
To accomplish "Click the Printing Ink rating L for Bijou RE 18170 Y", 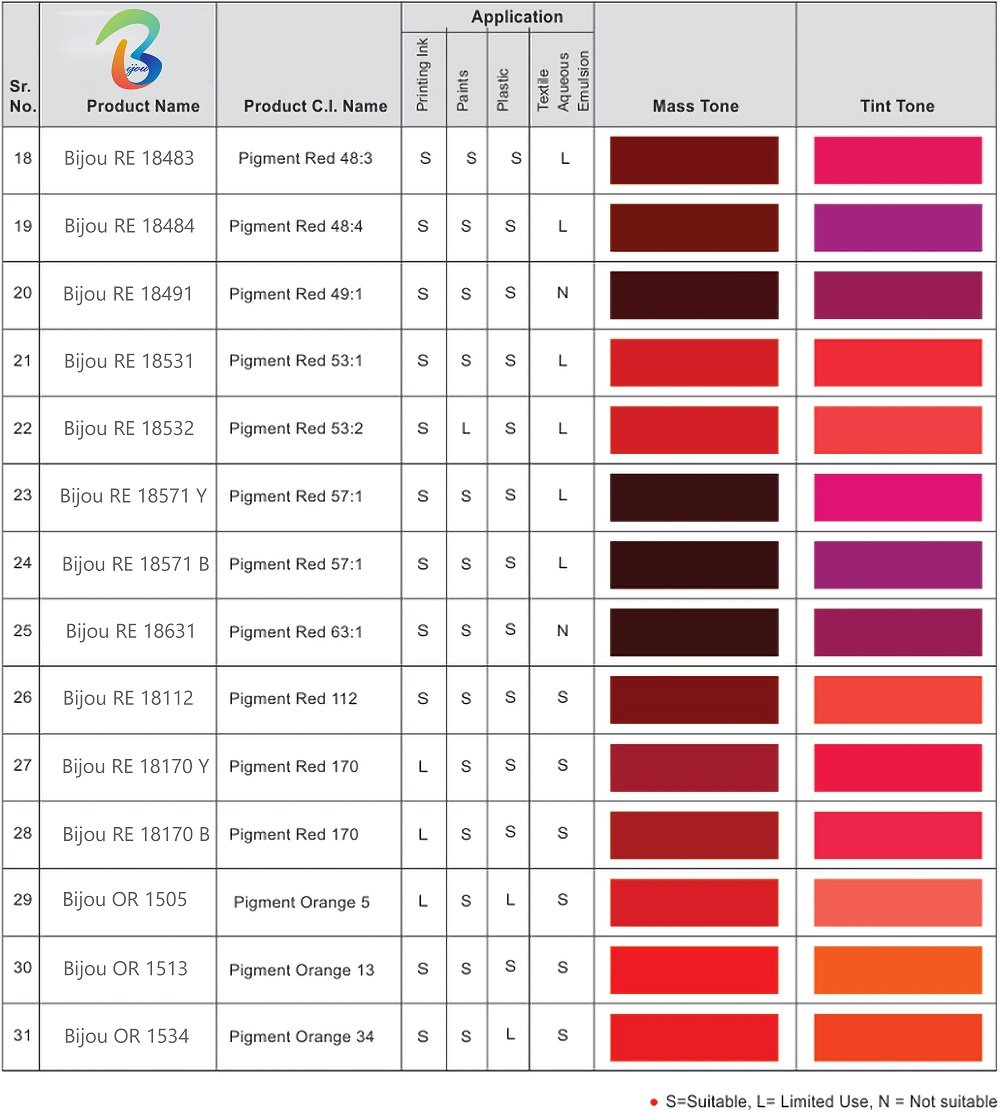I will [423, 767].
